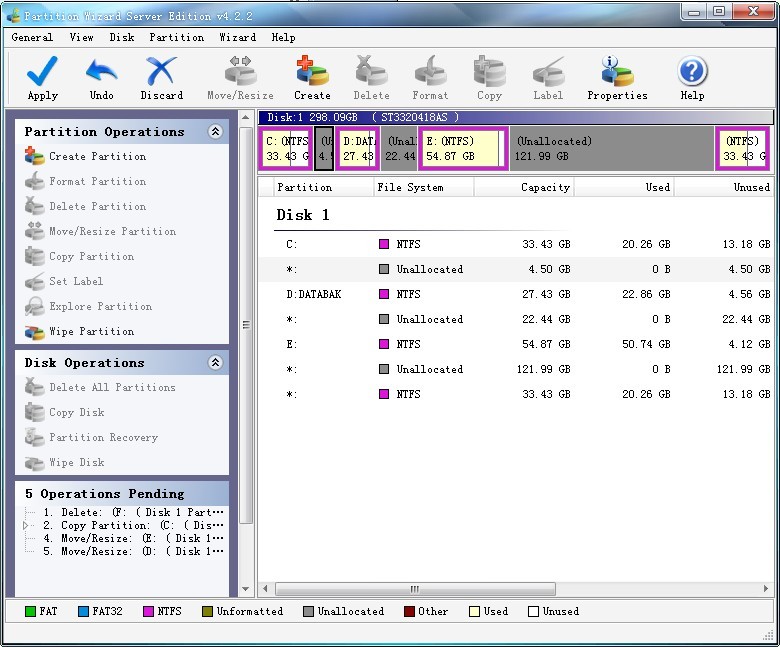The height and width of the screenshot is (647, 780).
Task: Select 22.44 GB unallocated disk map block
Action: (x=399, y=148)
